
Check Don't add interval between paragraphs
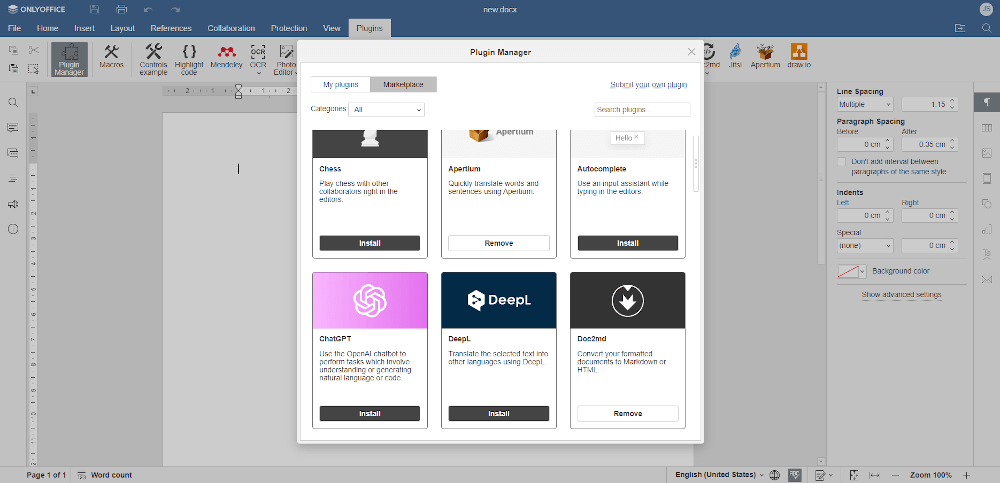[842, 162]
